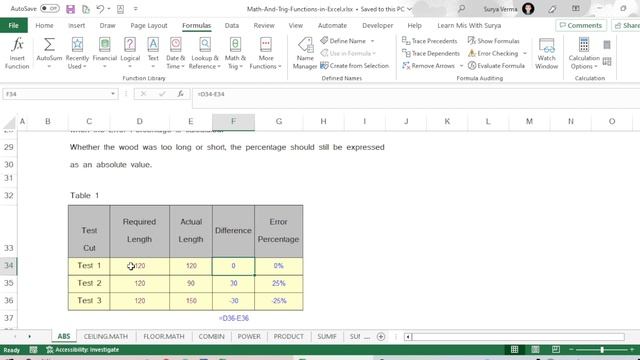
Task: Select cell with 25% in Test 2 row
Action: (x=279, y=283)
